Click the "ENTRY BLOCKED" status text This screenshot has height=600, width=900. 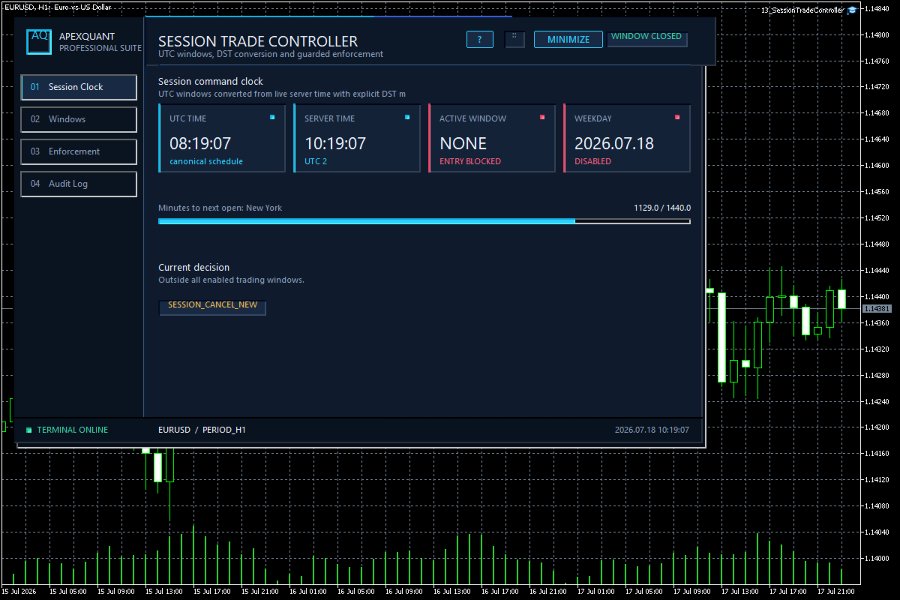click(470, 161)
